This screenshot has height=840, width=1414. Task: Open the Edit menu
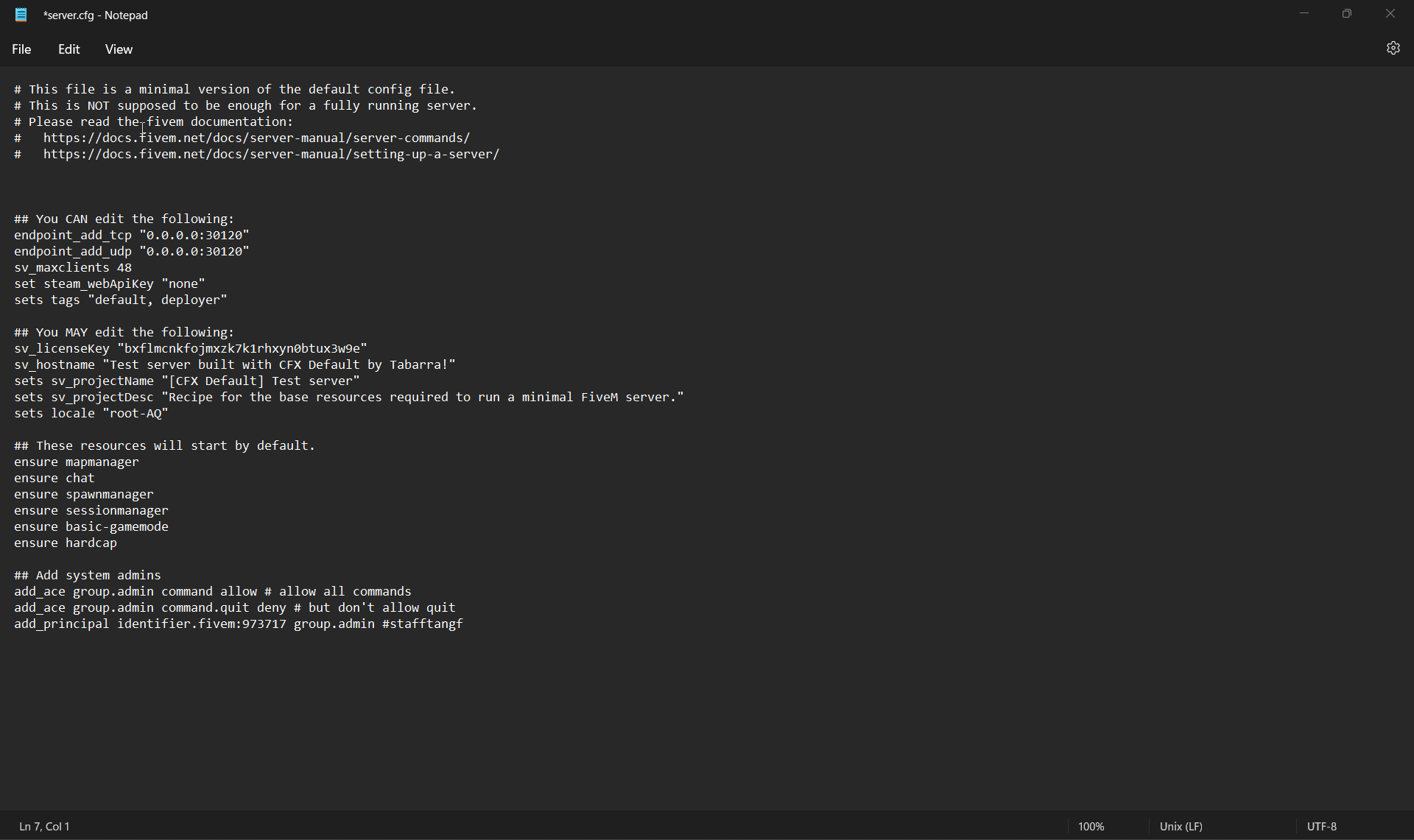click(68, 49)
